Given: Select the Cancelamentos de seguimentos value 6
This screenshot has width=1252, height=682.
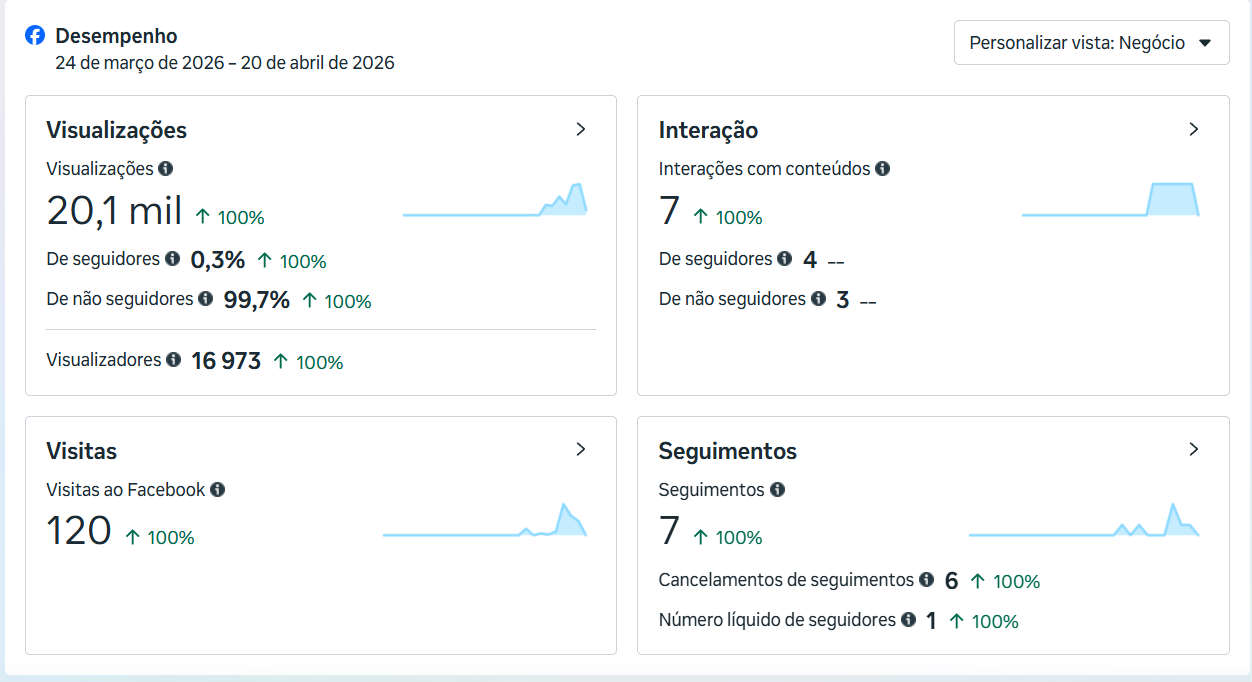Looking at the screenshot, I should 951,581.
